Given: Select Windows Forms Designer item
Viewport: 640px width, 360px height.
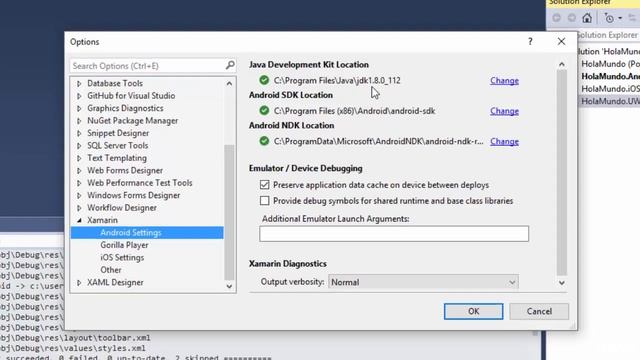Looking at the screenshot, I should [133, 195].
